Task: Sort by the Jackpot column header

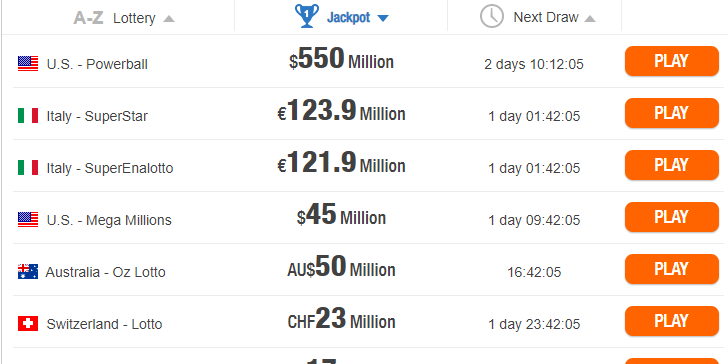Action: (349, 18)
